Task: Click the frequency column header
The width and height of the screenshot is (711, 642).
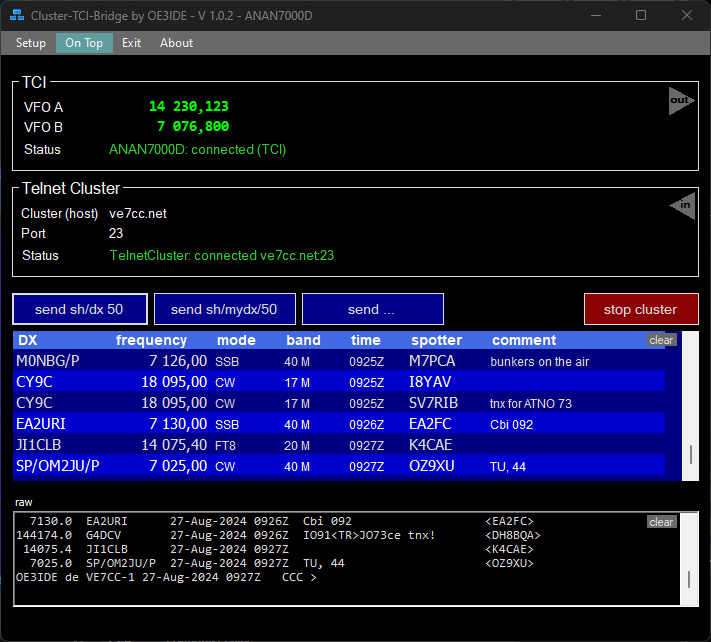Action: click(151, 340)
